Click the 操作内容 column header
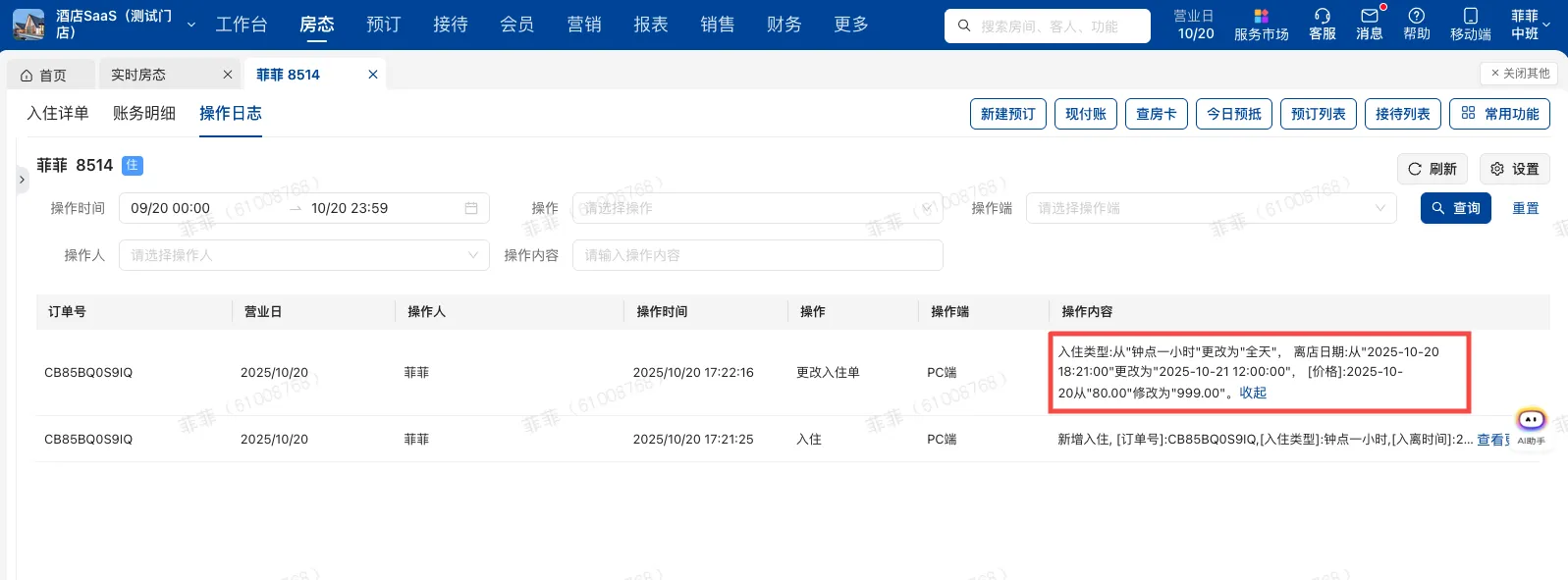This screenshot has height=580, width=1568. [1087, 312]
